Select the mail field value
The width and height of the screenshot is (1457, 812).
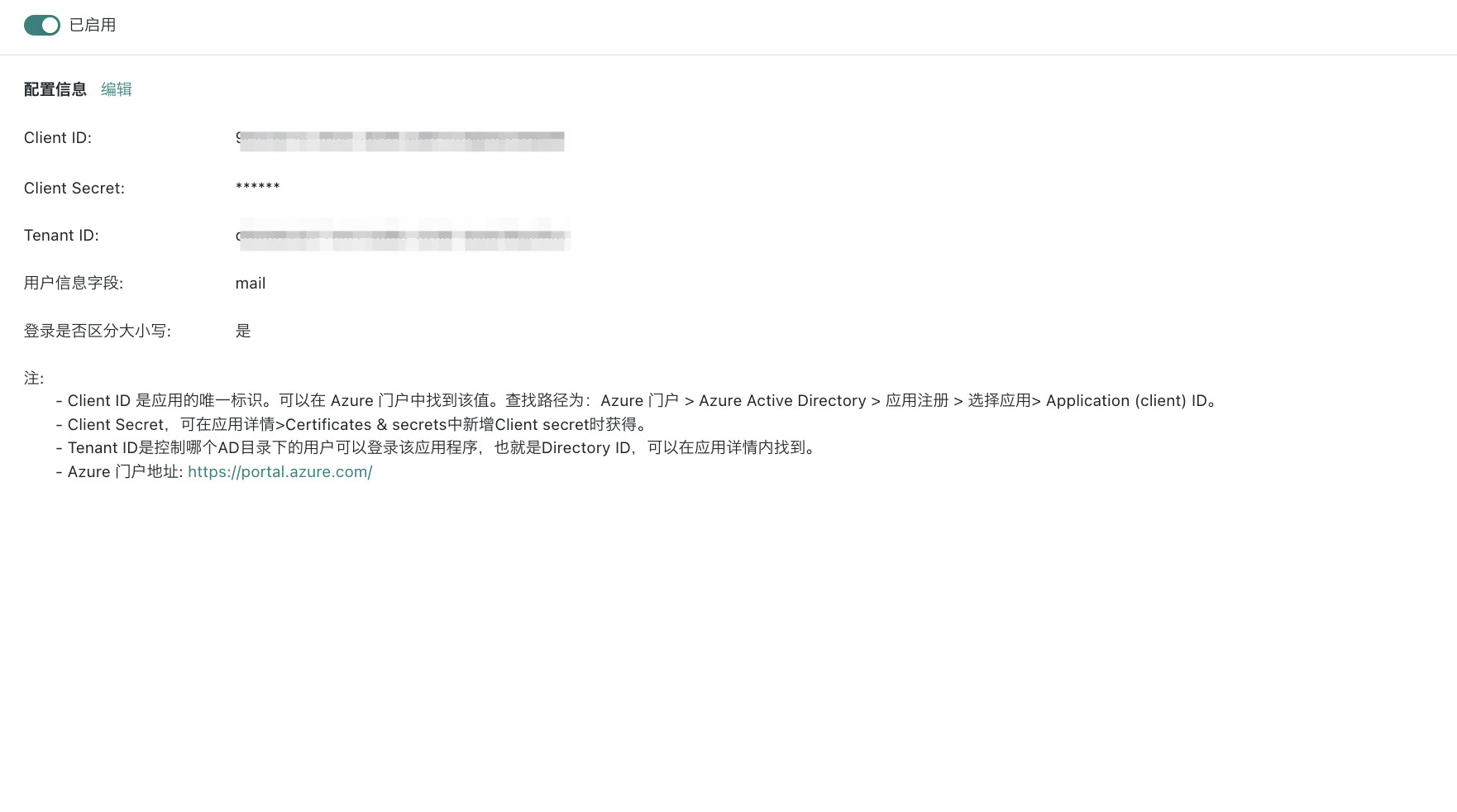coord(251,284)
